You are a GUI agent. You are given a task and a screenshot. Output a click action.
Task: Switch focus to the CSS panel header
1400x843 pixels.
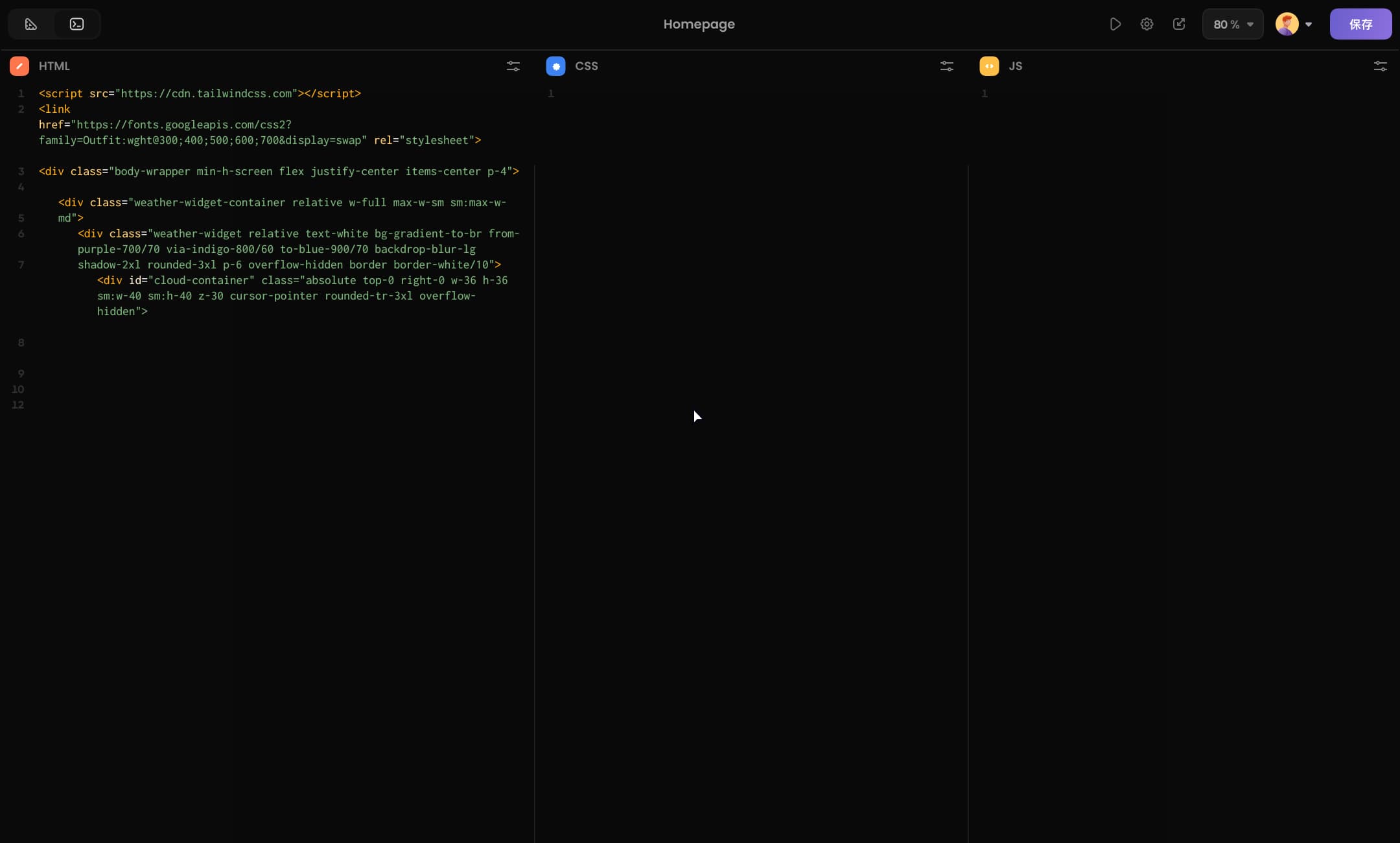click(585, 65)
